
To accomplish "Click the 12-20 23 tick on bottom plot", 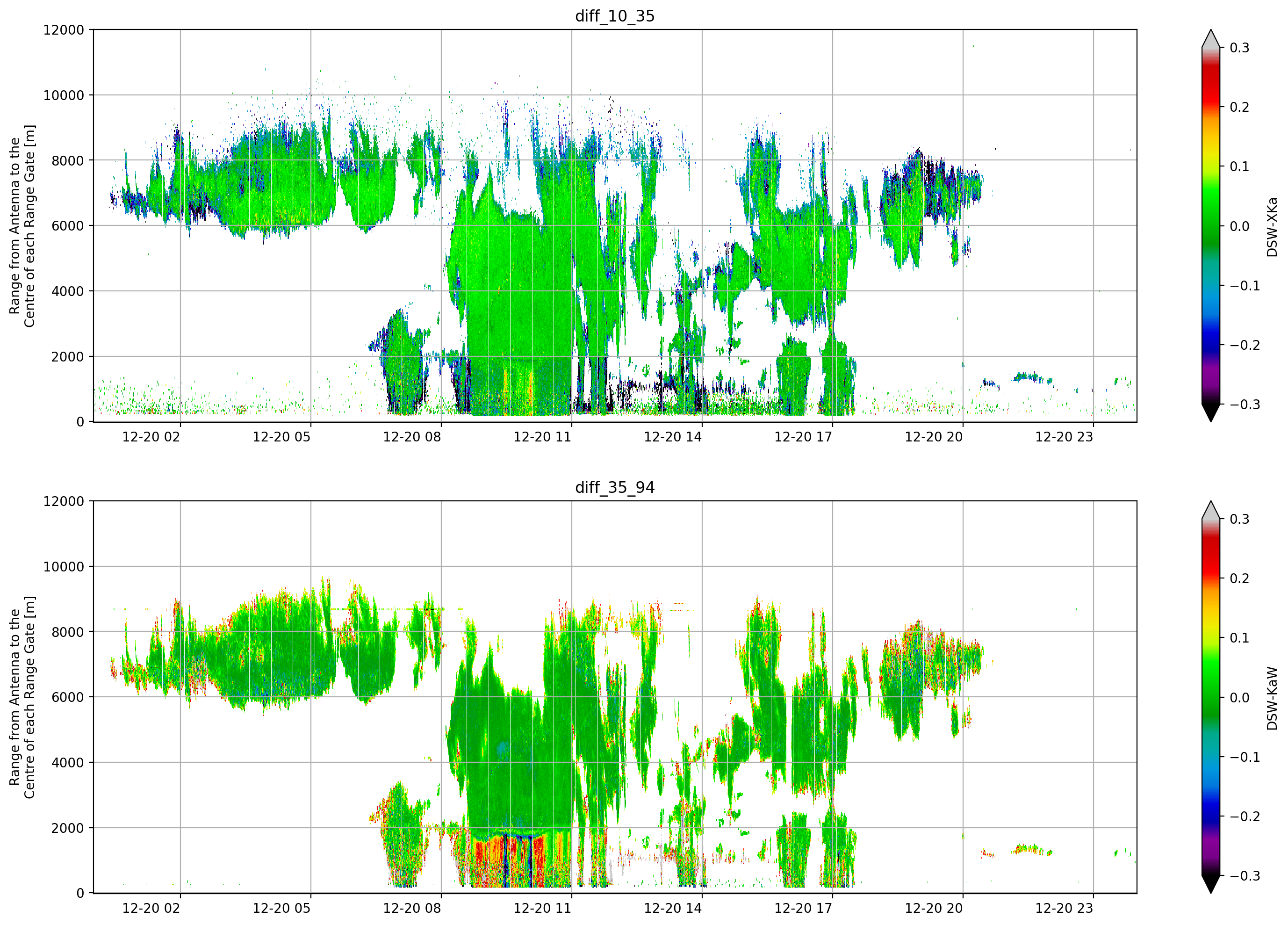I will pos(1064,909).
